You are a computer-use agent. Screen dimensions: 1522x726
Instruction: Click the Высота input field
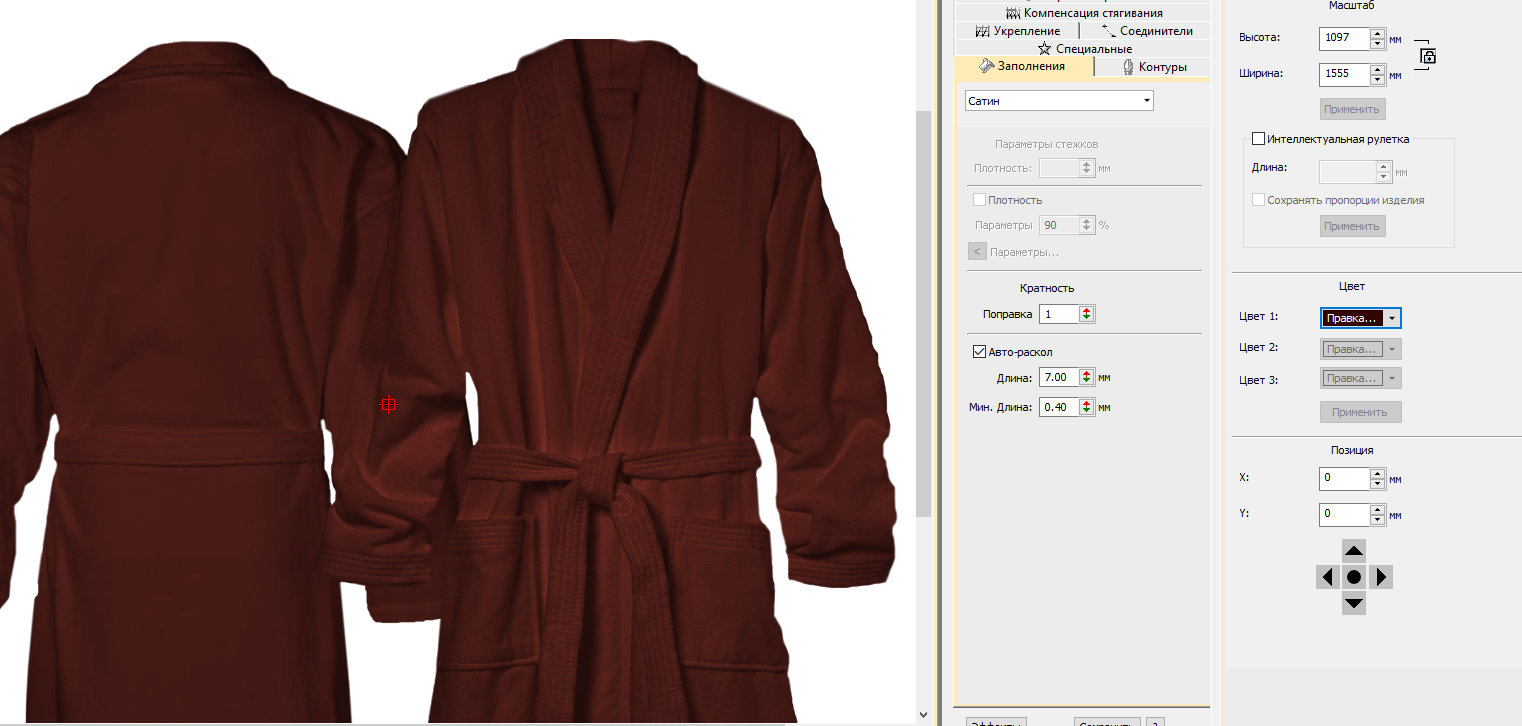click(x=1343, y=38)
